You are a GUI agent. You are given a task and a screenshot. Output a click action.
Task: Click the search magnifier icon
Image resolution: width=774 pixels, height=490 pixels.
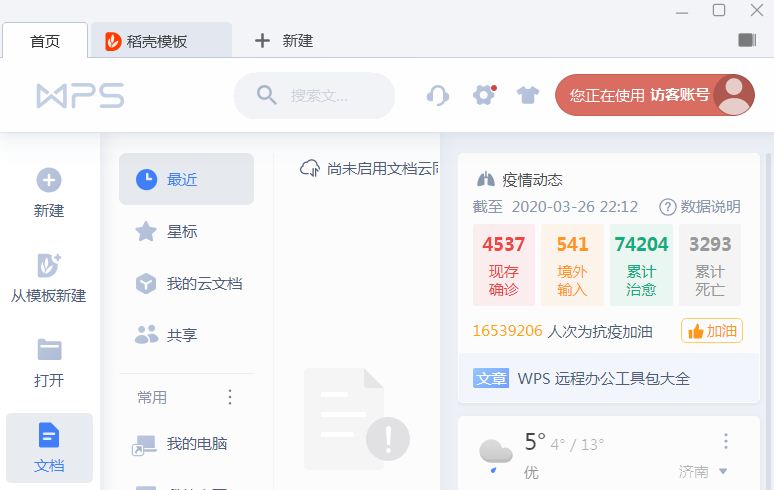tap(267, 95)
